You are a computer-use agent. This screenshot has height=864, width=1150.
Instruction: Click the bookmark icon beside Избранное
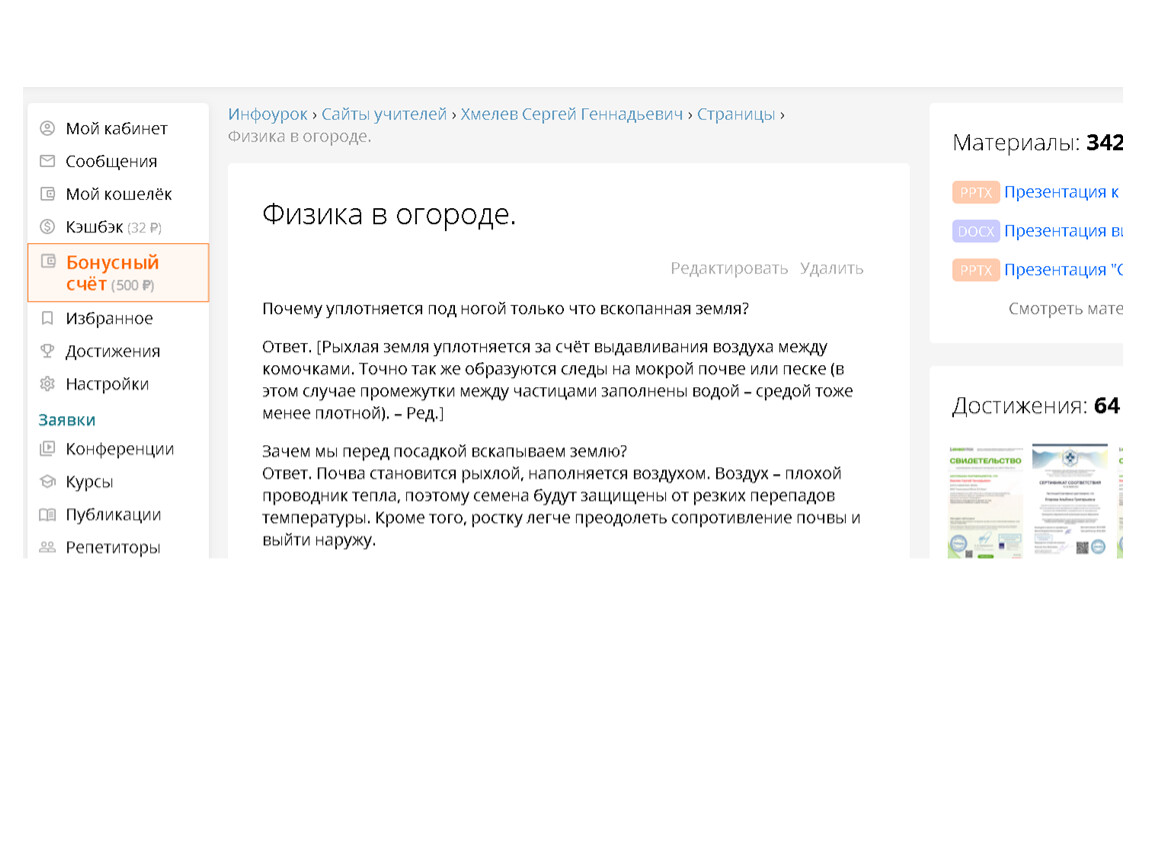click(47, 318)
